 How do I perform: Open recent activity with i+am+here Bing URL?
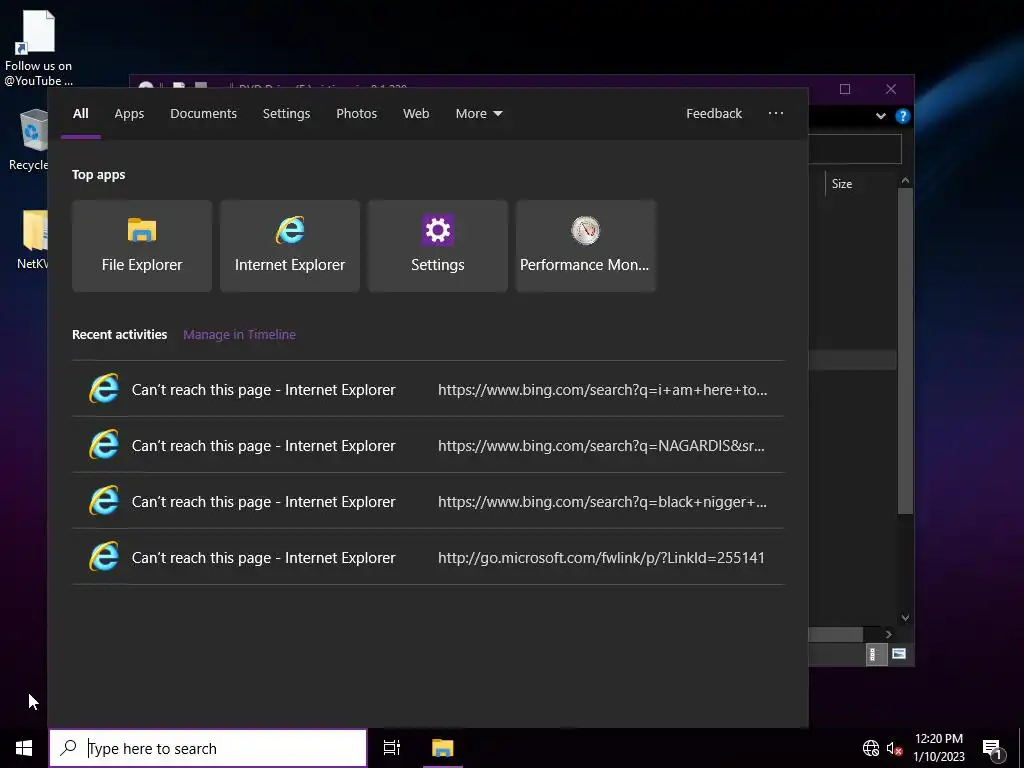[428, 389]
